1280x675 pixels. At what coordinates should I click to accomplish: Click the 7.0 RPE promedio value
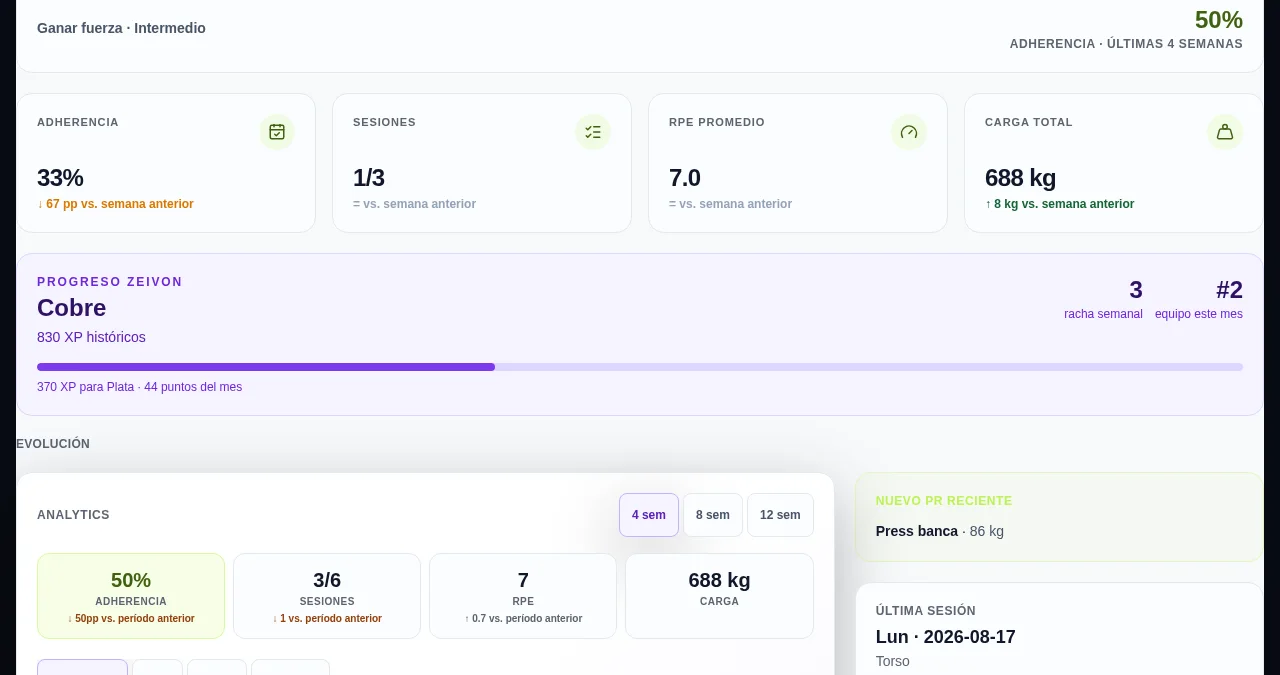point(685,178)
